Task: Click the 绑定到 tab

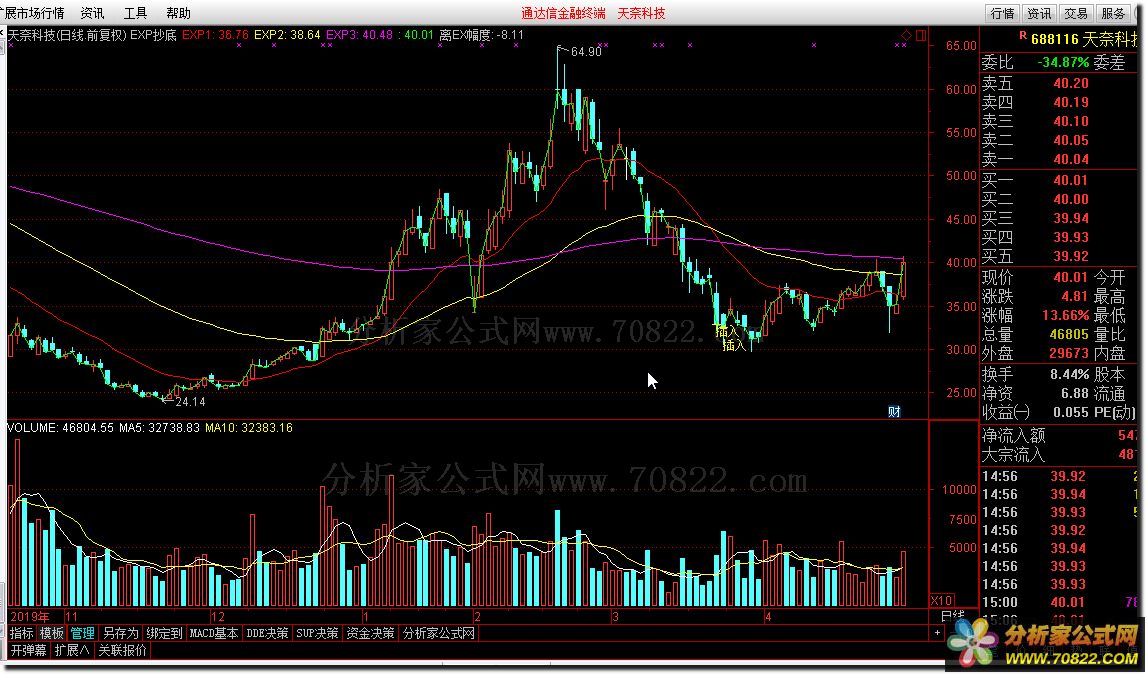Action: click(165, 633)
